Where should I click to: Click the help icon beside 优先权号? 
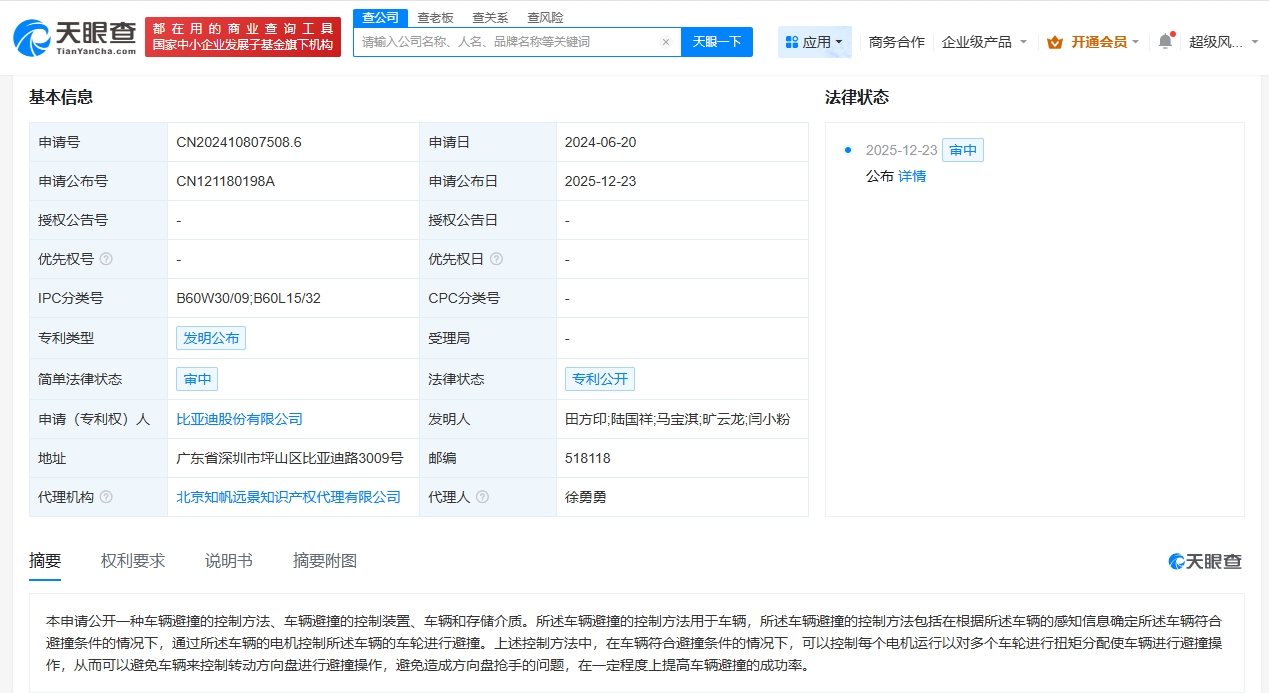[x=106, y=259]
